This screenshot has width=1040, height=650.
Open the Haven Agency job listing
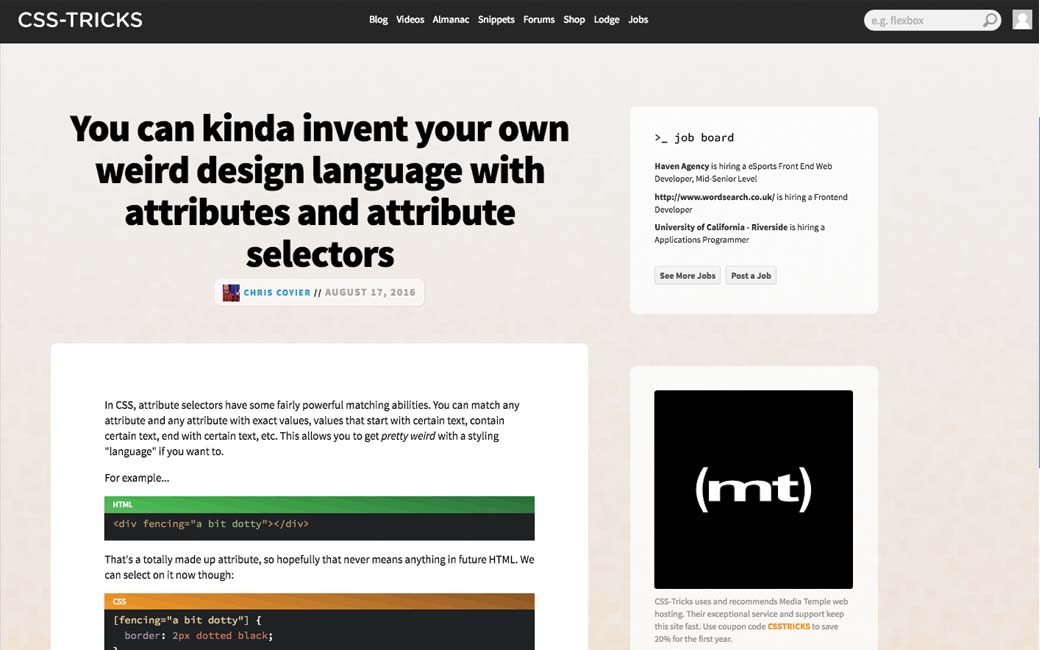682,167
